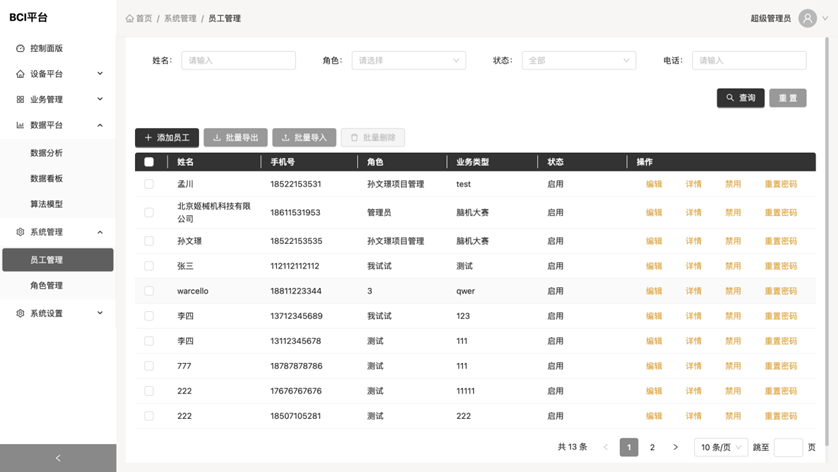This screenshot has height=472, width=838.
Task: Open the 状态 status dropdown filter
Action: click(x=578, y=61)
